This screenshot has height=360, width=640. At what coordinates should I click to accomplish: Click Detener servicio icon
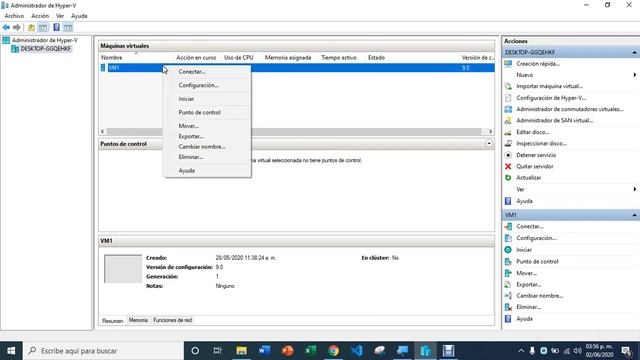(x=508, y=155)
